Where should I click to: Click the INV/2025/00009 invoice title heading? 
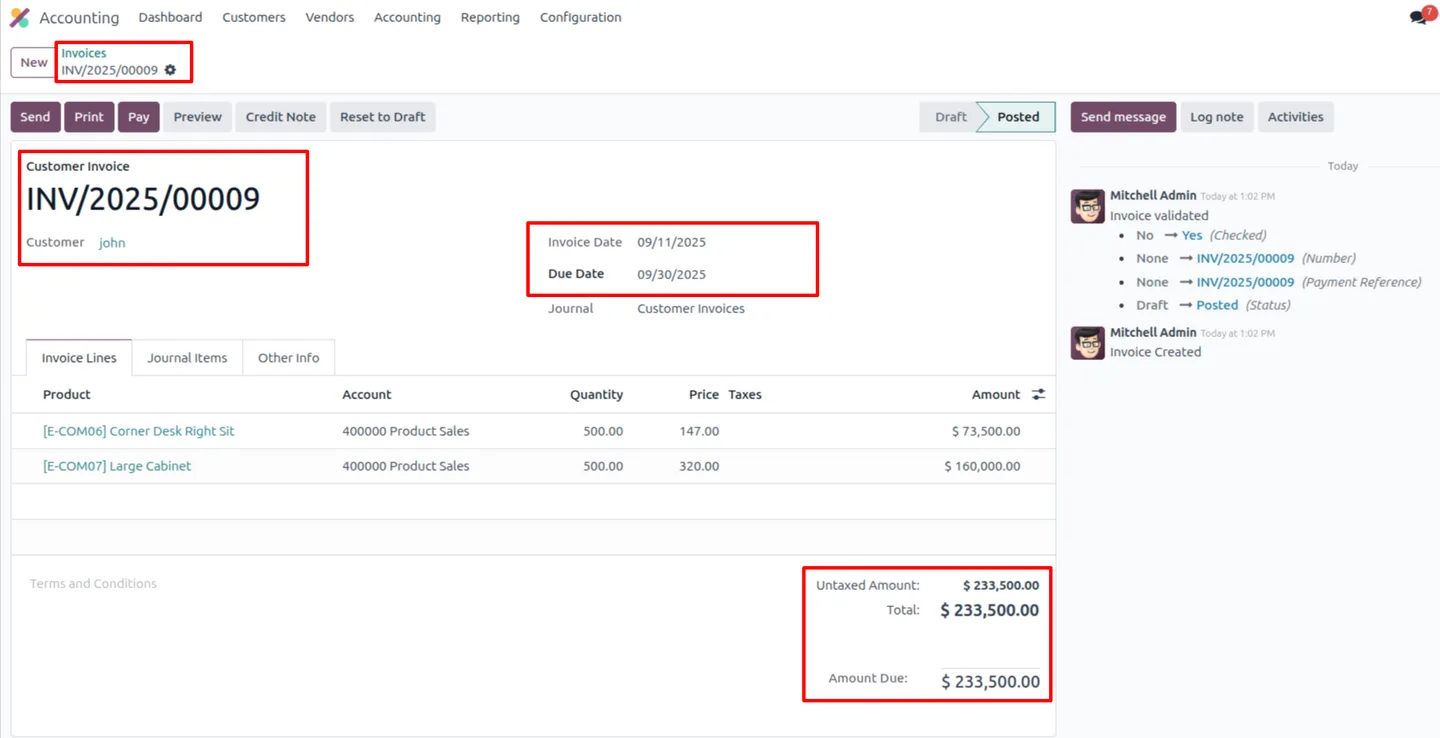click(x=143, y=199)
